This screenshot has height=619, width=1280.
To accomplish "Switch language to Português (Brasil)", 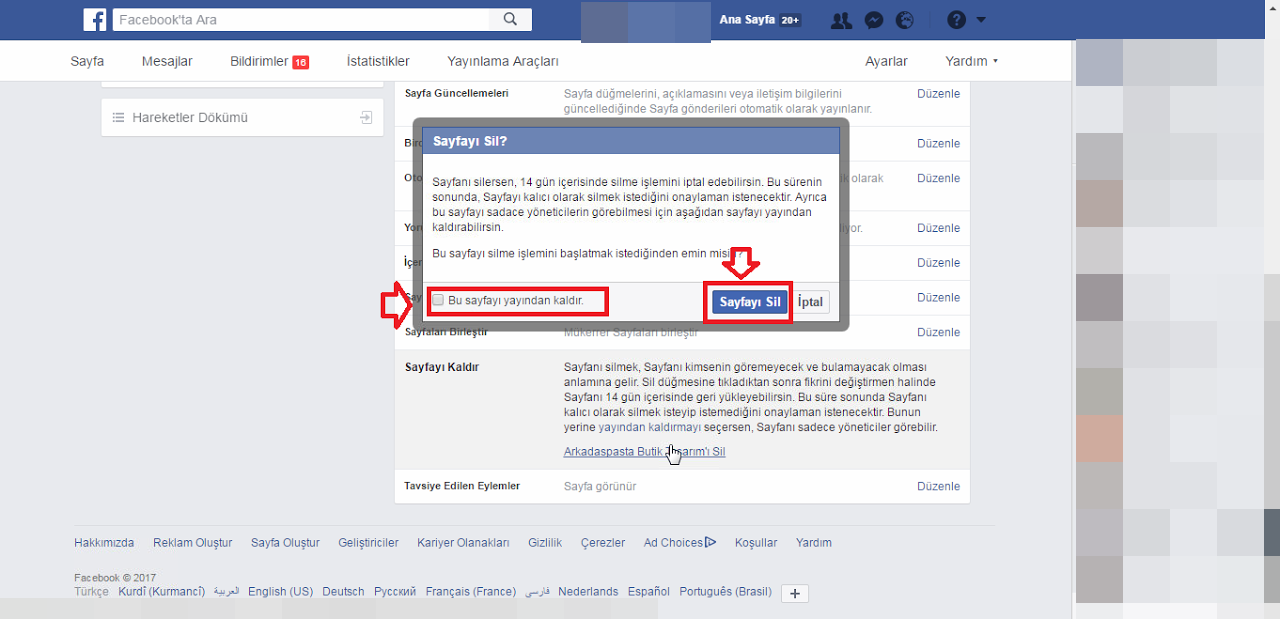I will 725,592.
